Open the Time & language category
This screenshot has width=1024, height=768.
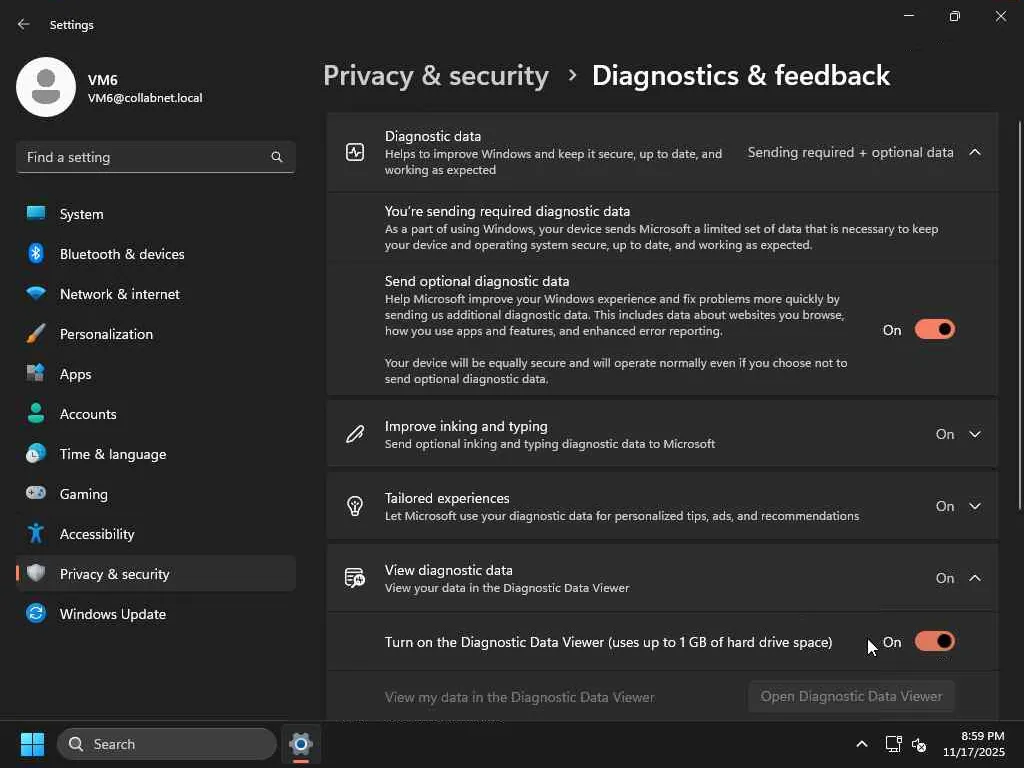[x=113, y=454]
